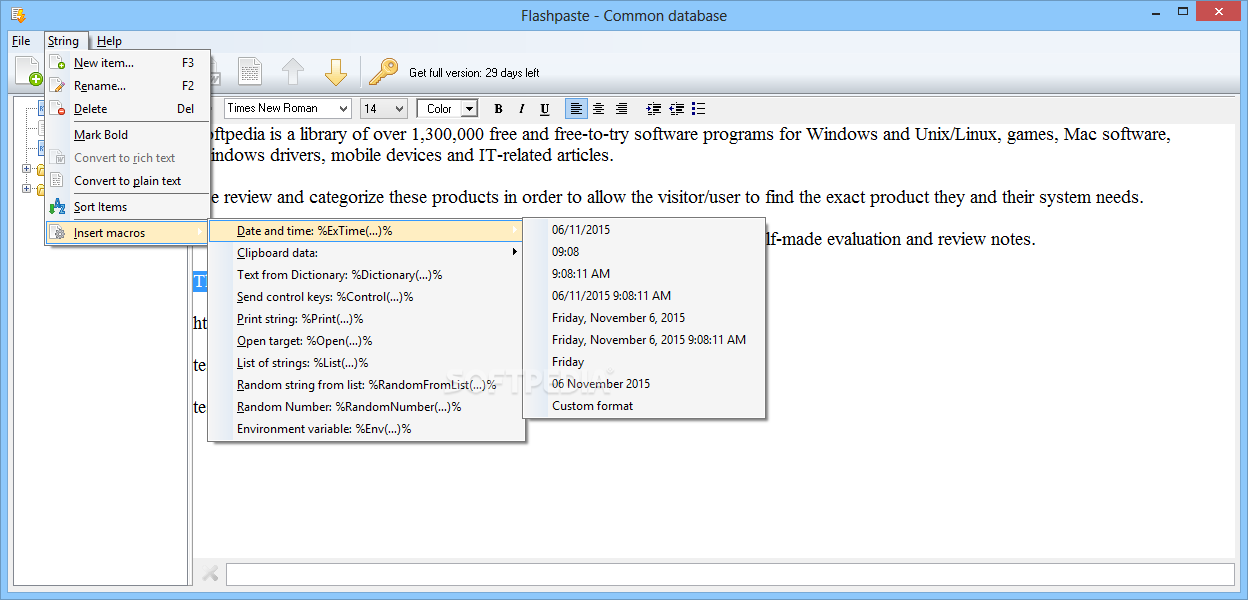Image resolution: width=1248 pixels, height=600 pixels.
Task: Open the Color picker dropdown
Action: tap(447, 109)
